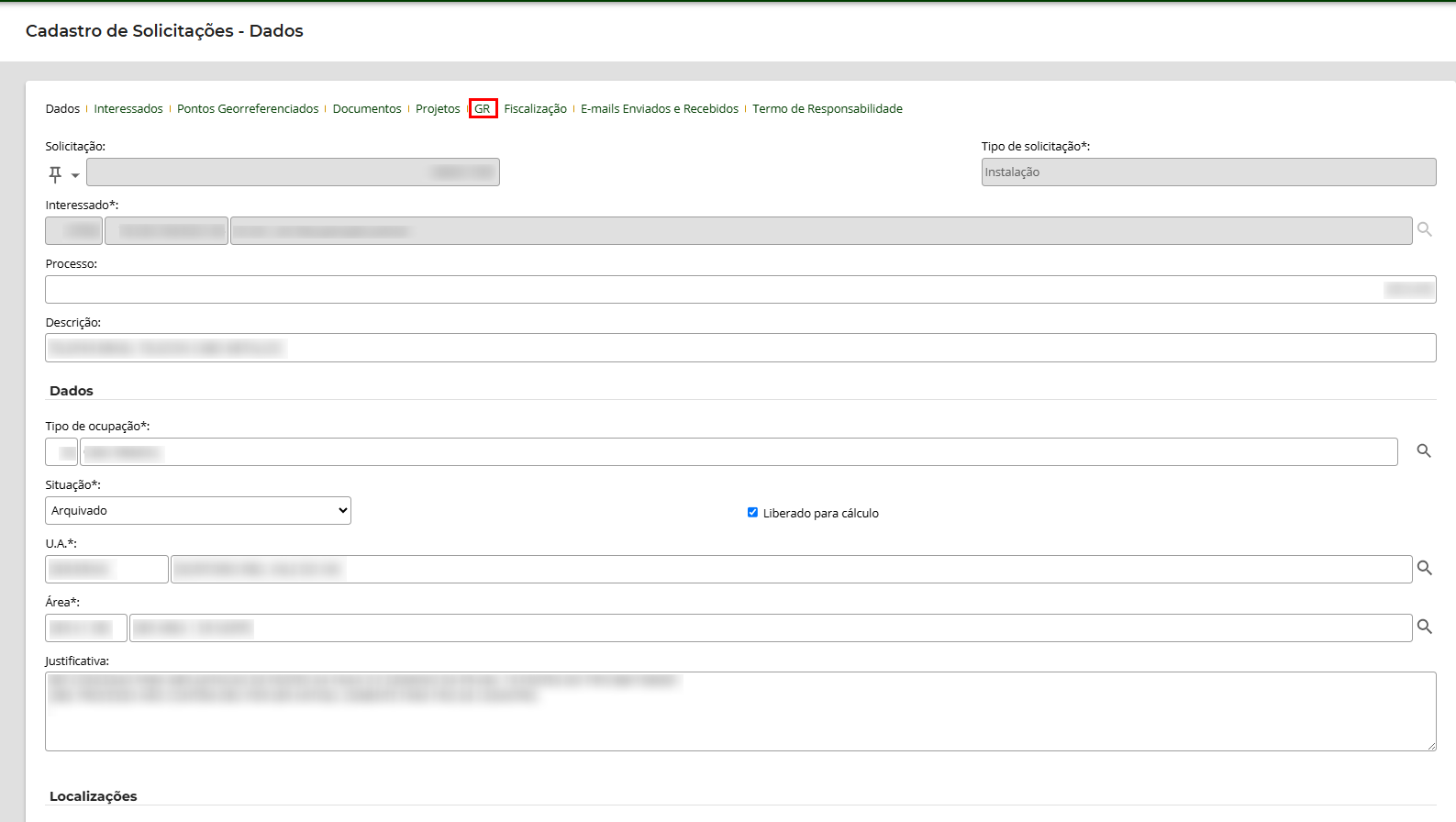Click inside the Processo input field

[x=716, y=290]
